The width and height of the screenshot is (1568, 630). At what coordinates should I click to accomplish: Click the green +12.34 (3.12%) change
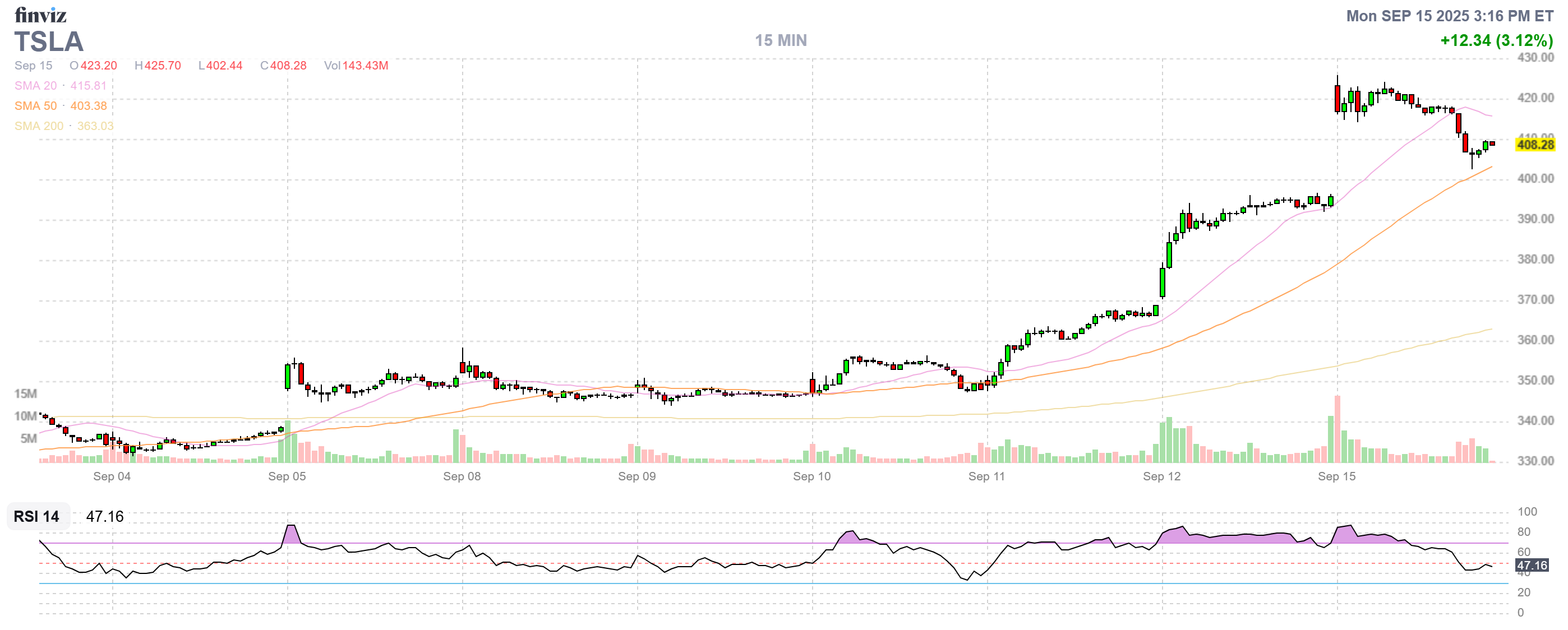[x=1496, y=41]
